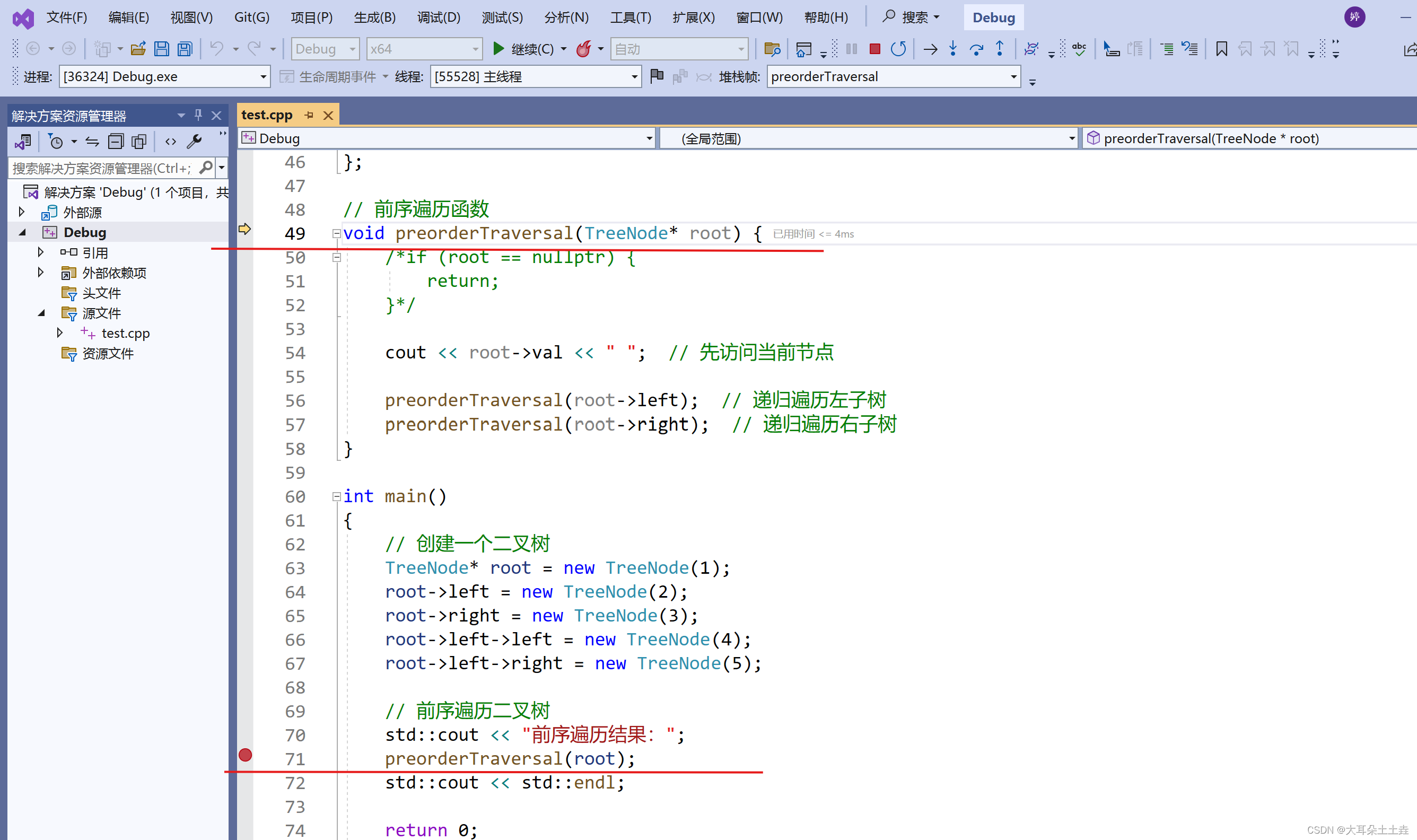Viewport: 1417px width, 840px height.
Task: Open the thread dropdown [55528] 主线程
Action: point(535,76)
